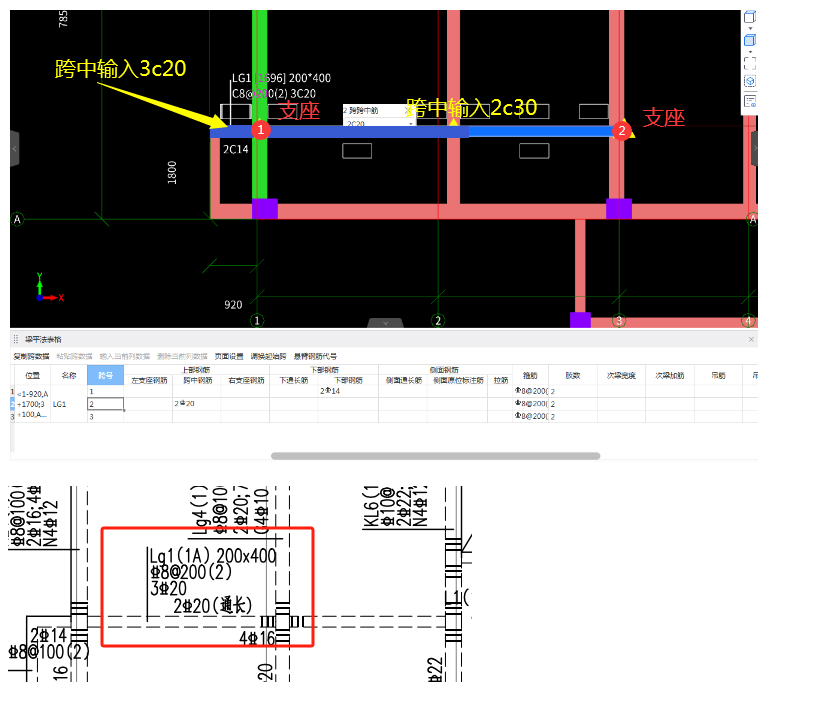Click the right support input box near axis 3

[593, 111]
